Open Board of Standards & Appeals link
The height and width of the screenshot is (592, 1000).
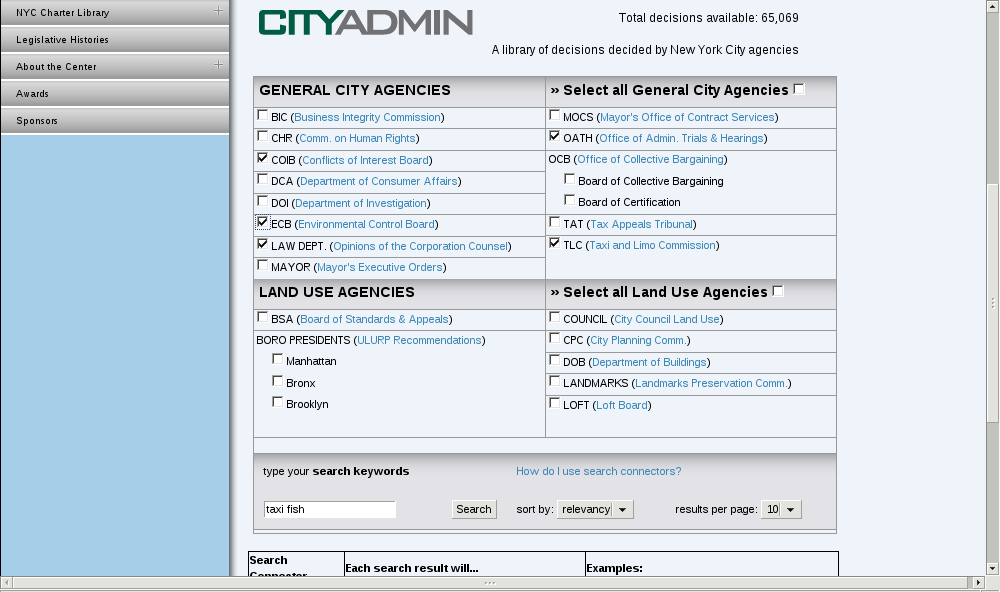point(374,320)
